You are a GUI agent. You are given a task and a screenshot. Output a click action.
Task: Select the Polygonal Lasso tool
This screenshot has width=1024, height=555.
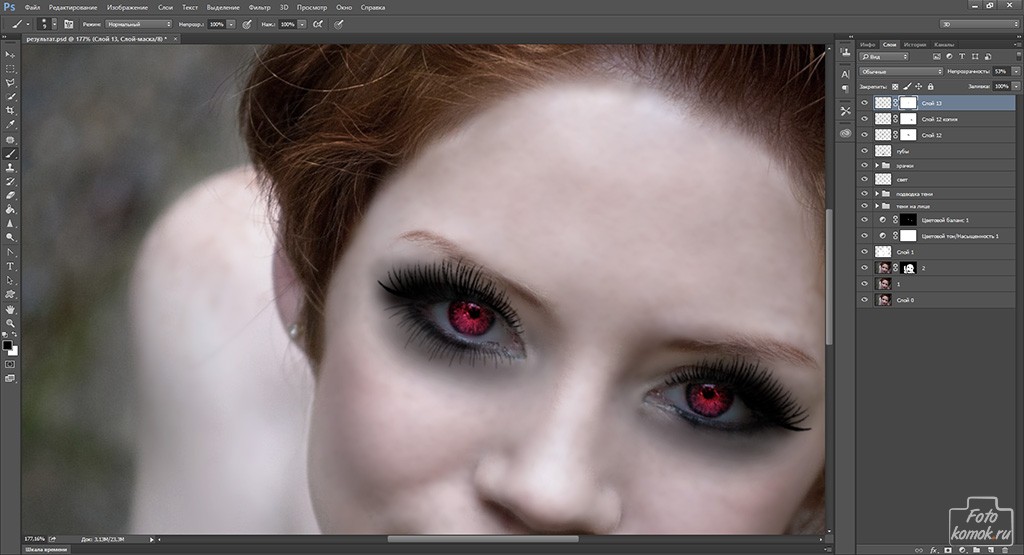click(x=10, y=83)
